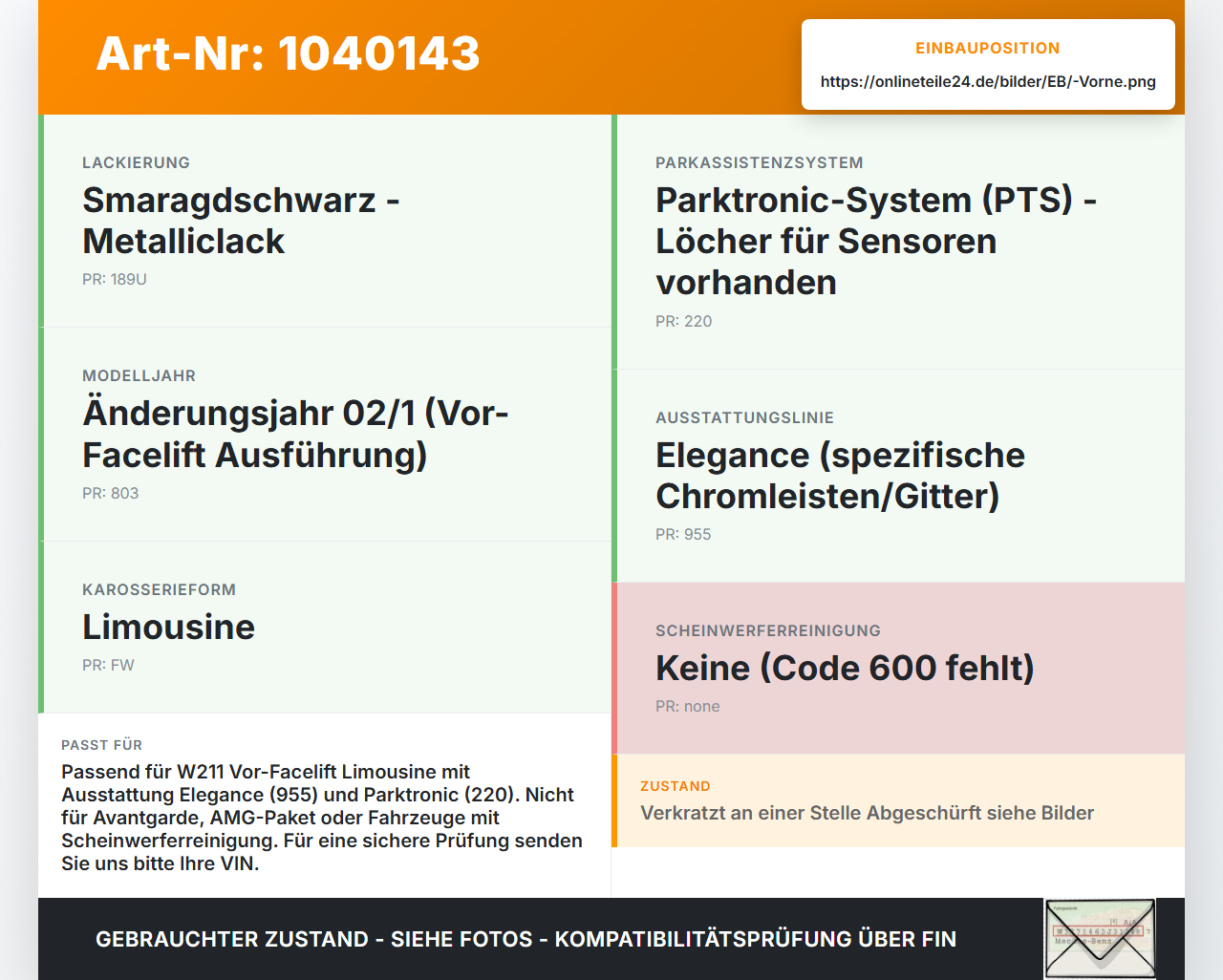The image size is (1223, 980).
Task: Select the PR: 189U paint code
Action: coord(115,279)
